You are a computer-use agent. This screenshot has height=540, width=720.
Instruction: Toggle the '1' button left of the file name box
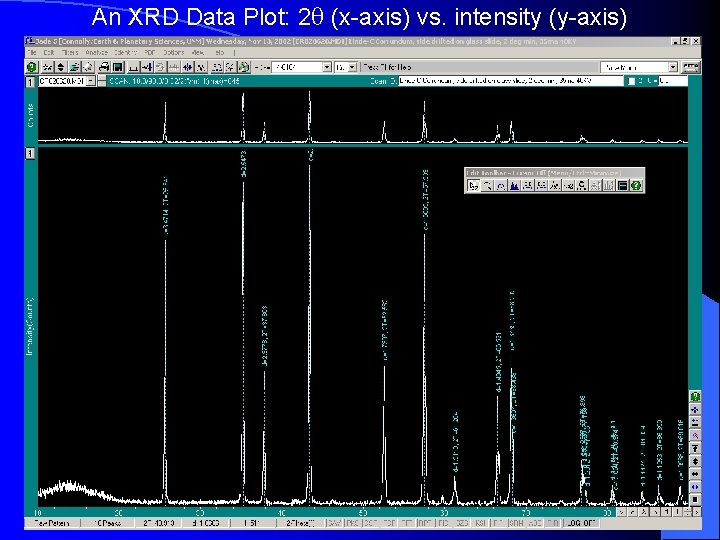[x=30, y=82]
